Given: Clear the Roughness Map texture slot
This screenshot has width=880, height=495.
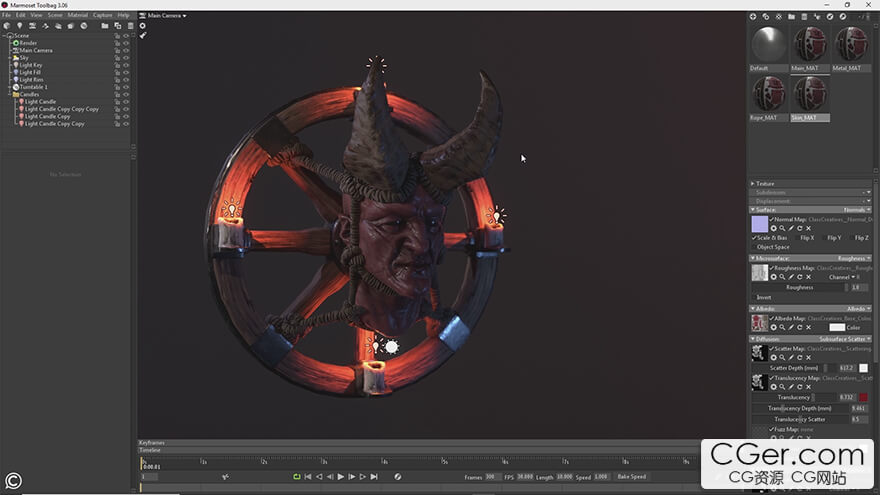Looking at the screenshot, I should click(809, 277).
